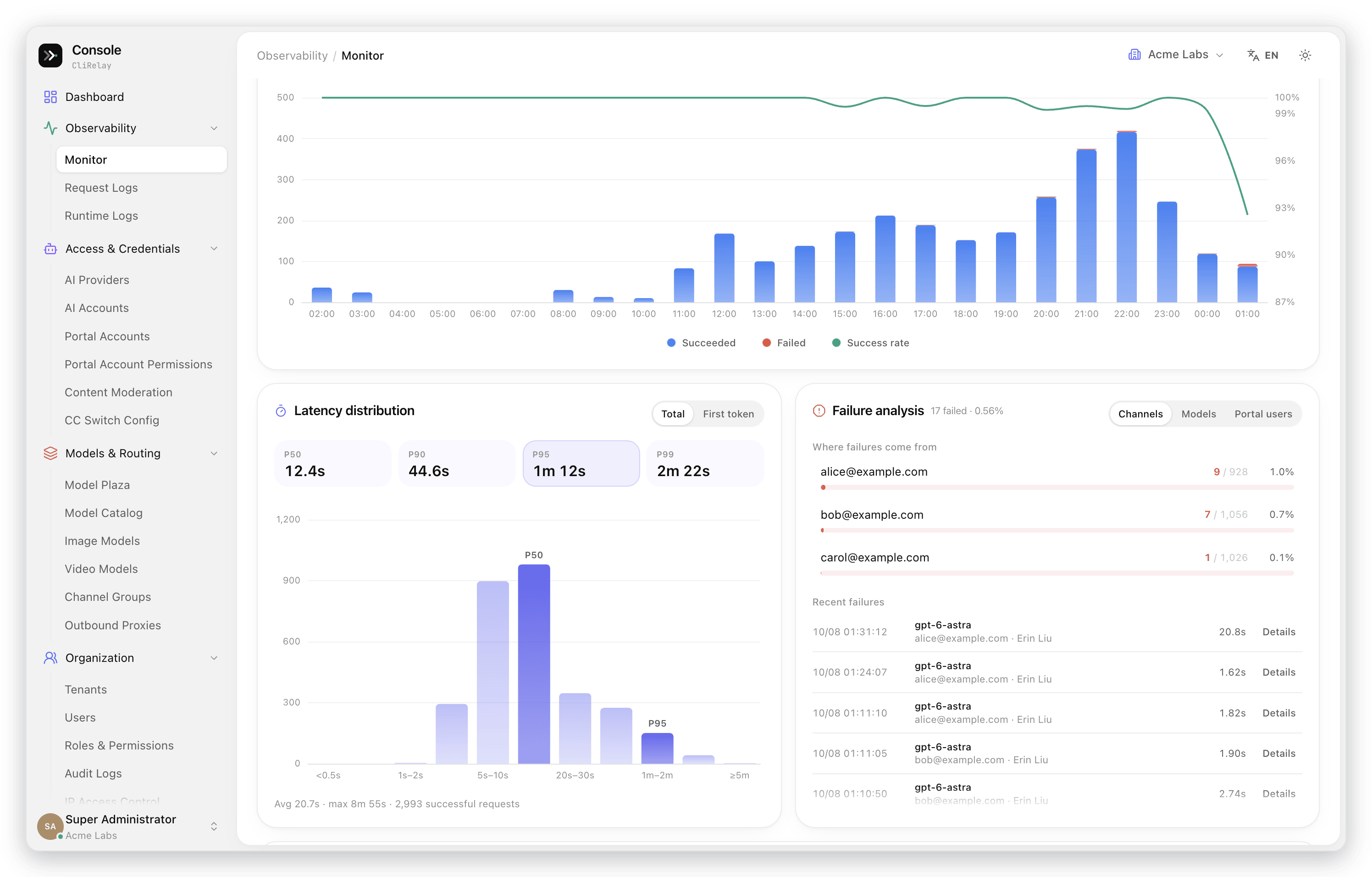The image size is (1372, 877).
Task: Open AI Providers in the sidebar
Action: point(96,280)
